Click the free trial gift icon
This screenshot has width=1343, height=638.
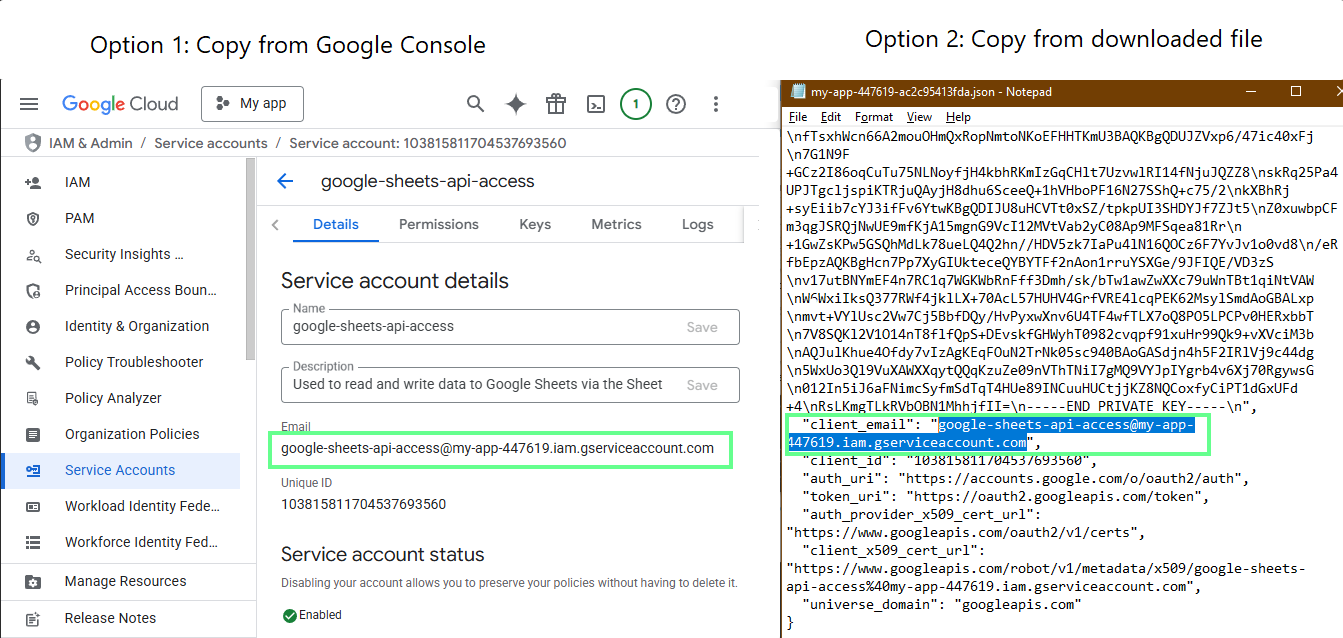tap(556, 103)
